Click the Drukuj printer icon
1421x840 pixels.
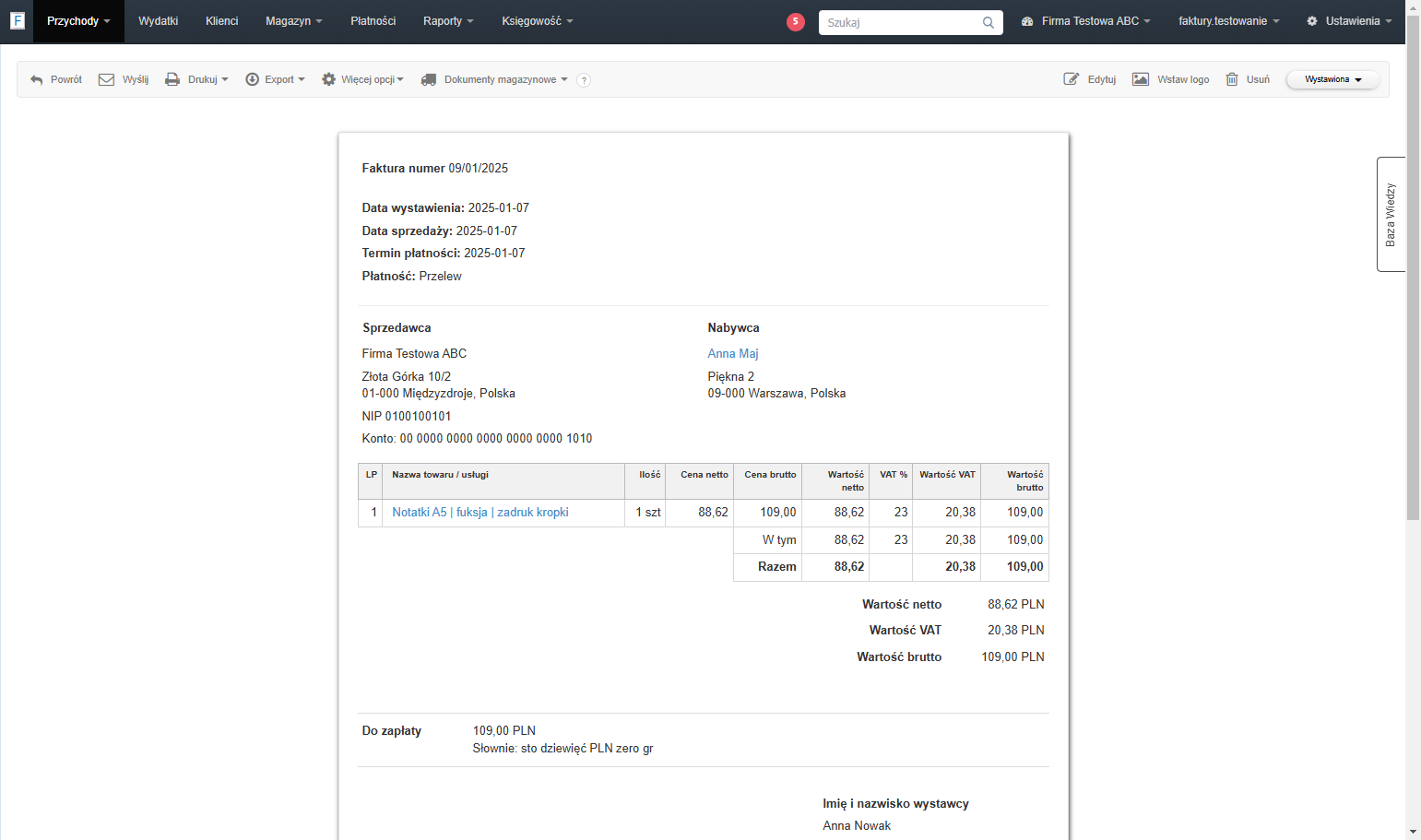point(172,79)
